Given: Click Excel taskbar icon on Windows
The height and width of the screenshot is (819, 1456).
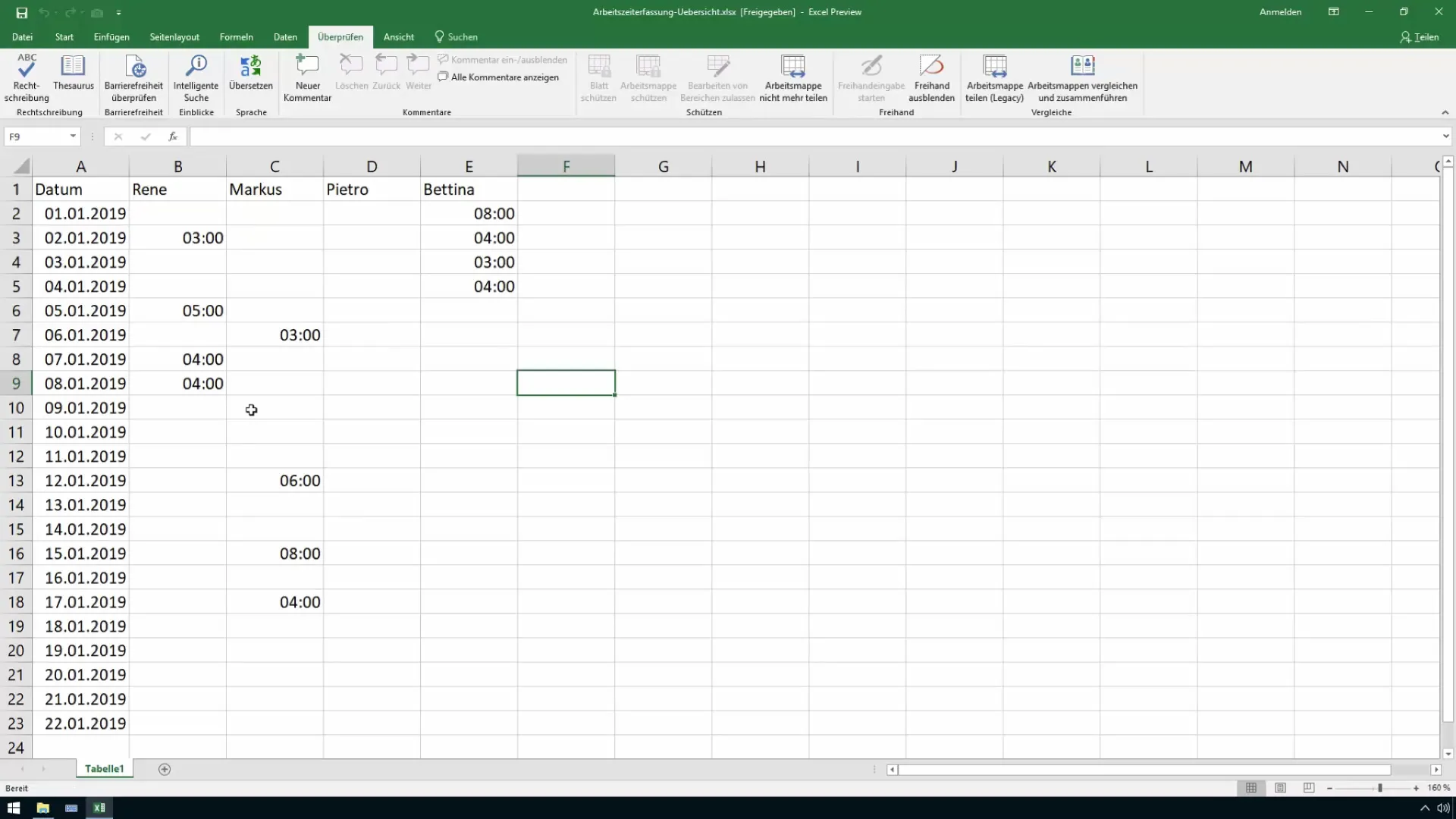Looking at the screenshot, I should tap(99, 807).
